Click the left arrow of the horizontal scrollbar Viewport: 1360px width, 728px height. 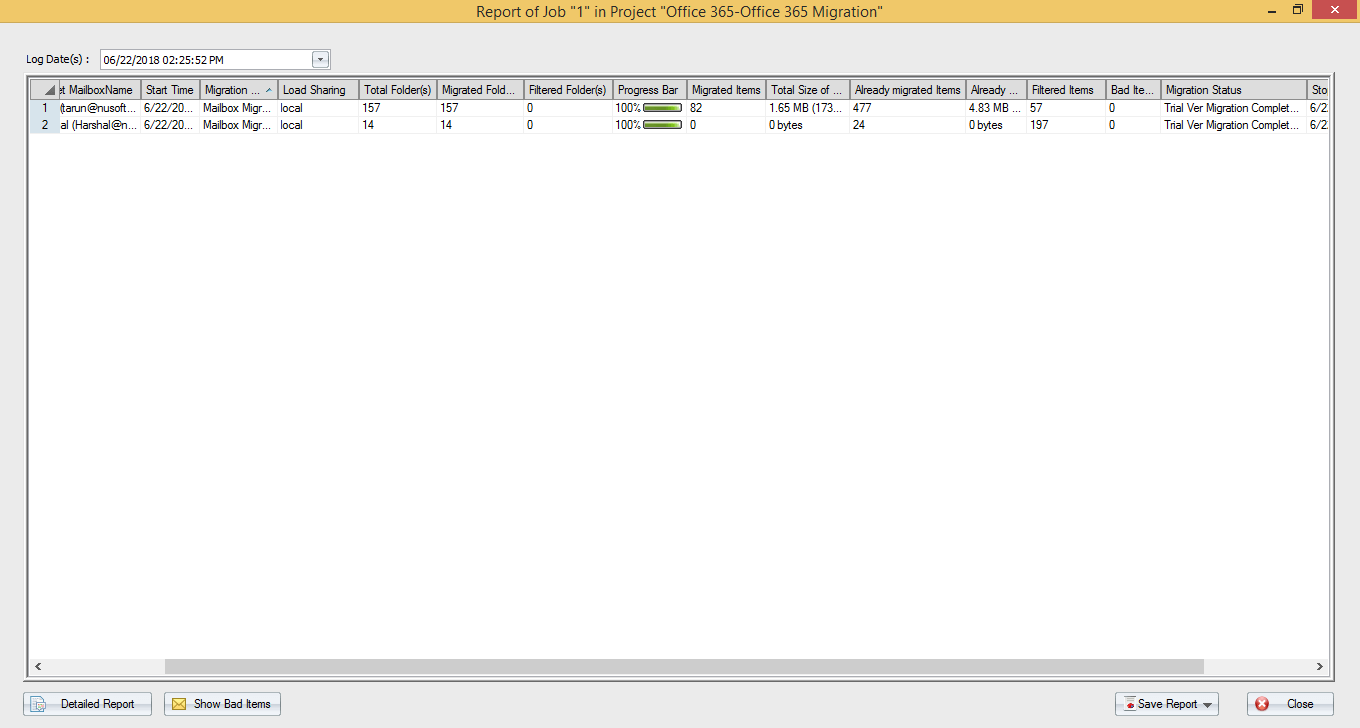[38, 666]
